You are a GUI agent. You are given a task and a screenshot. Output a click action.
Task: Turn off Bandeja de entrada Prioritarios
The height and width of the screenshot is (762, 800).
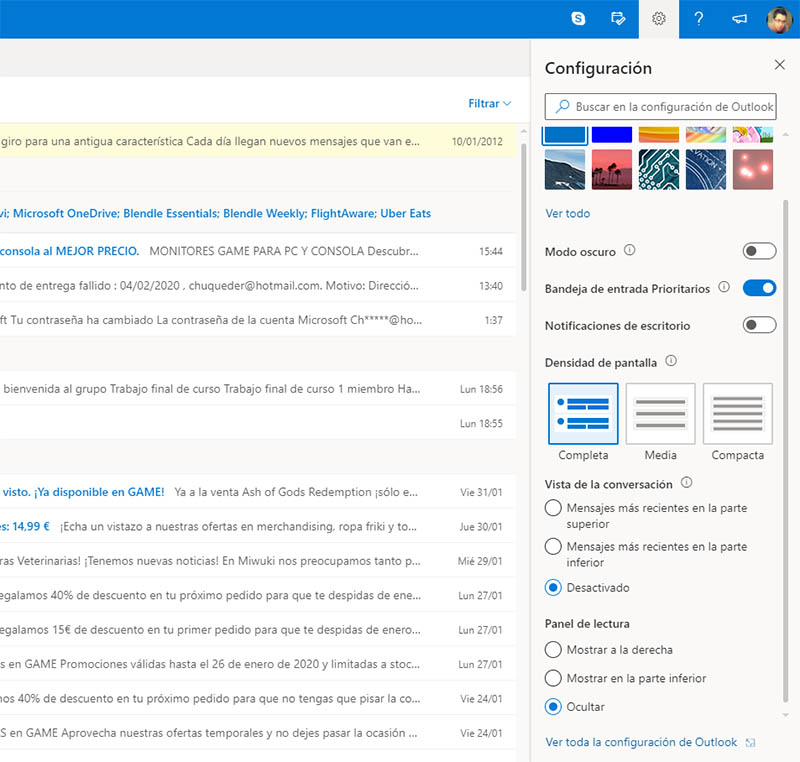tap(759, 288)
